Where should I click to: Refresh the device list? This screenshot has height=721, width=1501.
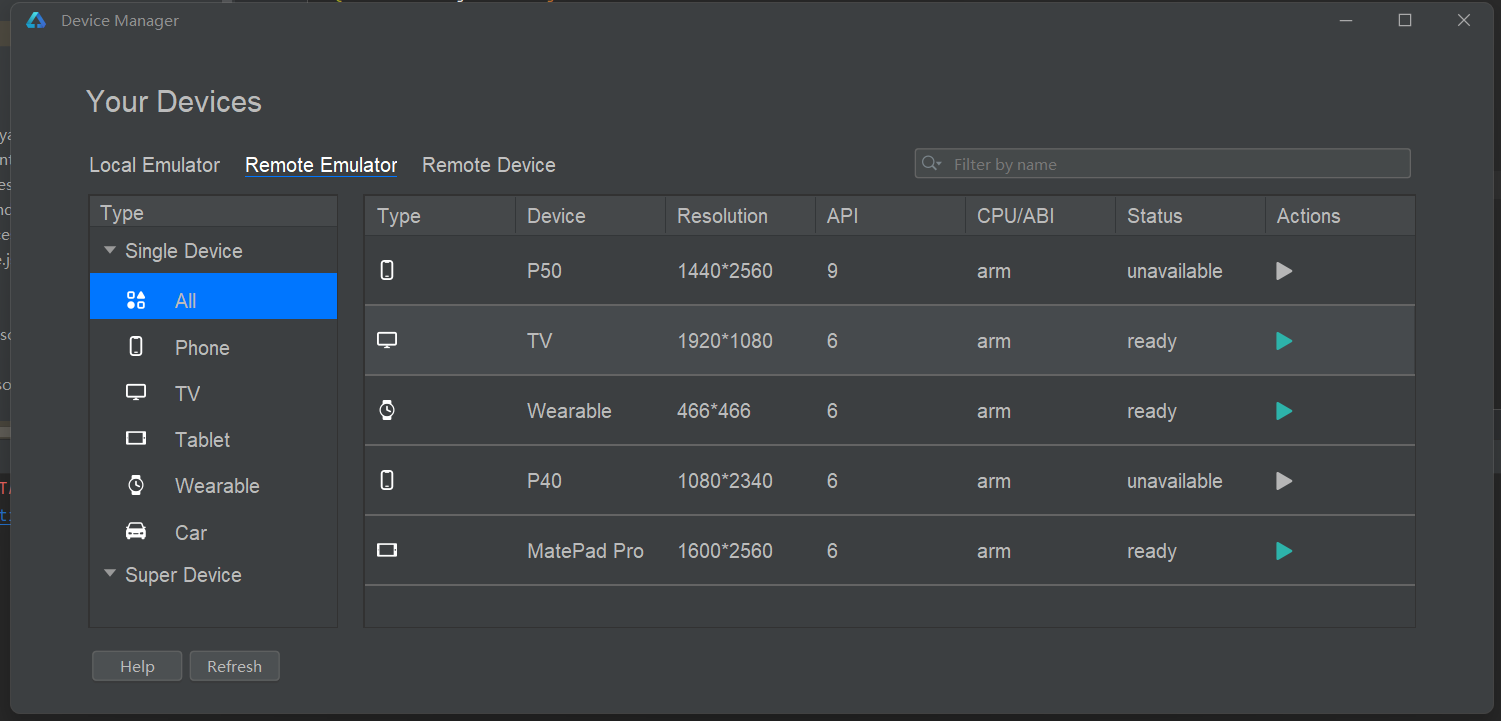[x=234, y=666]
